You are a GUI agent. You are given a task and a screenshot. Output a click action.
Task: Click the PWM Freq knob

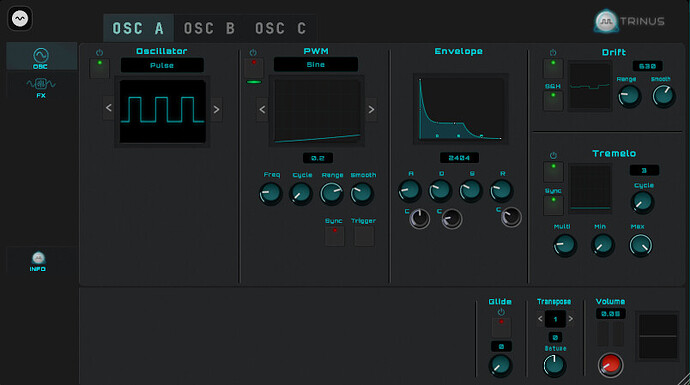point(270,194)
